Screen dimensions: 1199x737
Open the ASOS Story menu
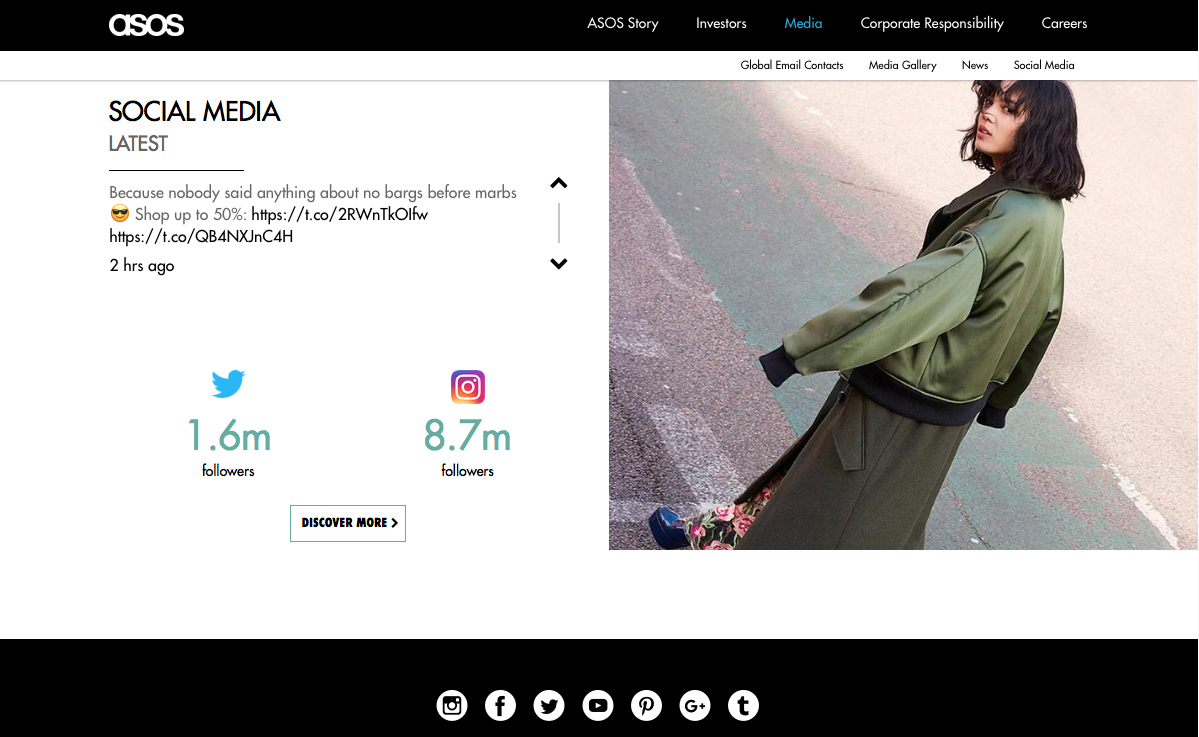point(622,24)
